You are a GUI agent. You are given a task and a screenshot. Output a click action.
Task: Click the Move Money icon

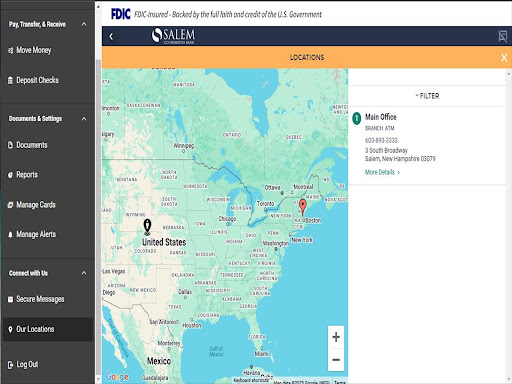10,50
